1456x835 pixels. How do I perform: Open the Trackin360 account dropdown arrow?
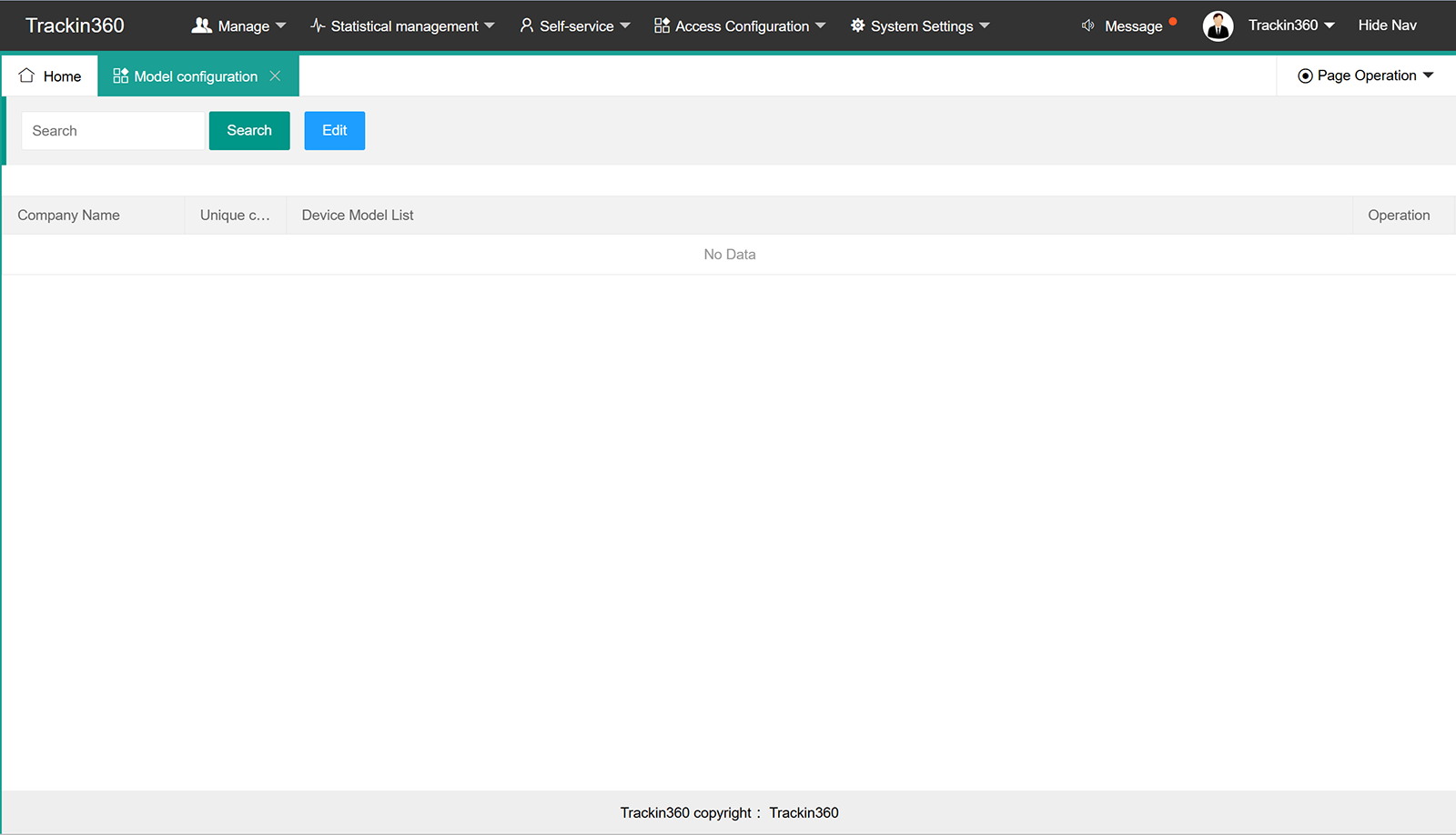pyautogui.click(x=1330, y=25)
